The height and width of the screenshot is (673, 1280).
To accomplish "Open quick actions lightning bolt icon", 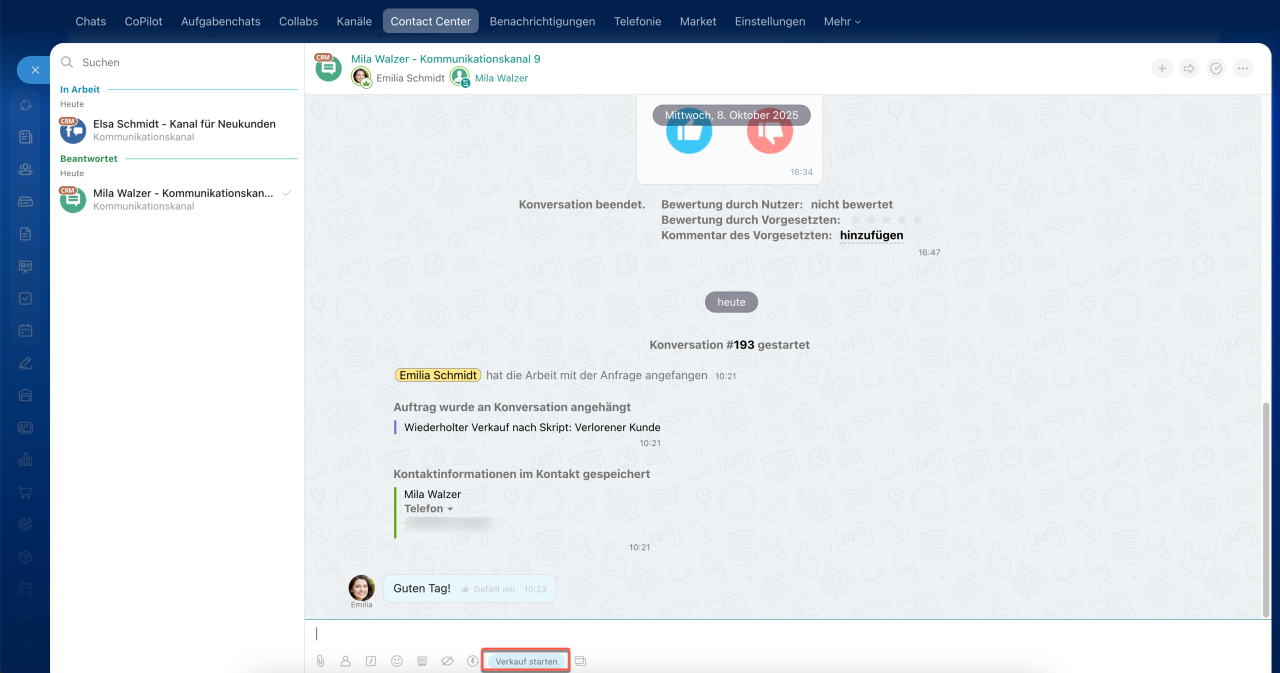I will click(x=472, y=661).
